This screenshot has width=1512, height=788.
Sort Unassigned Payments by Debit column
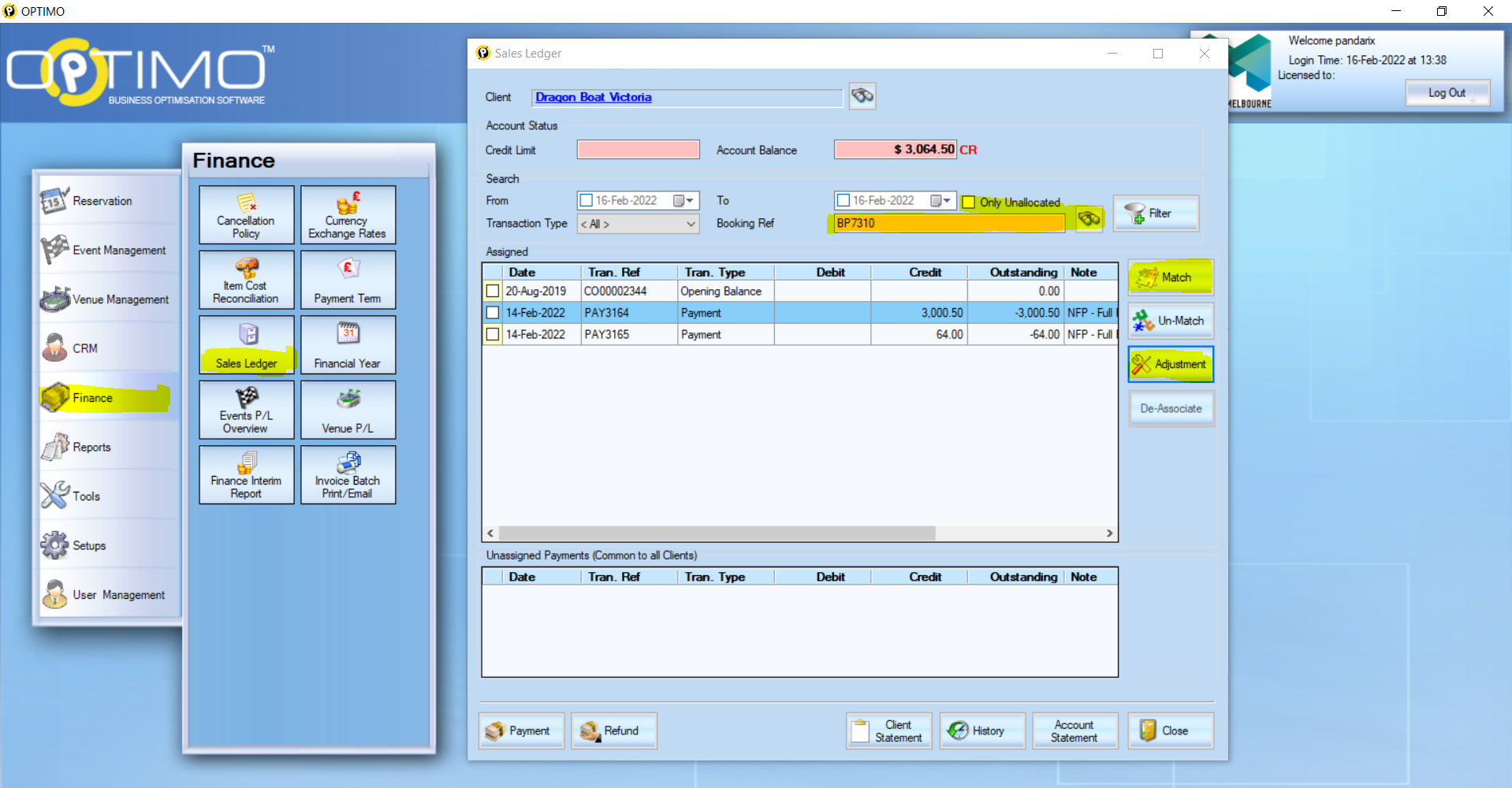pyautogui.click(x=823, y=577)
